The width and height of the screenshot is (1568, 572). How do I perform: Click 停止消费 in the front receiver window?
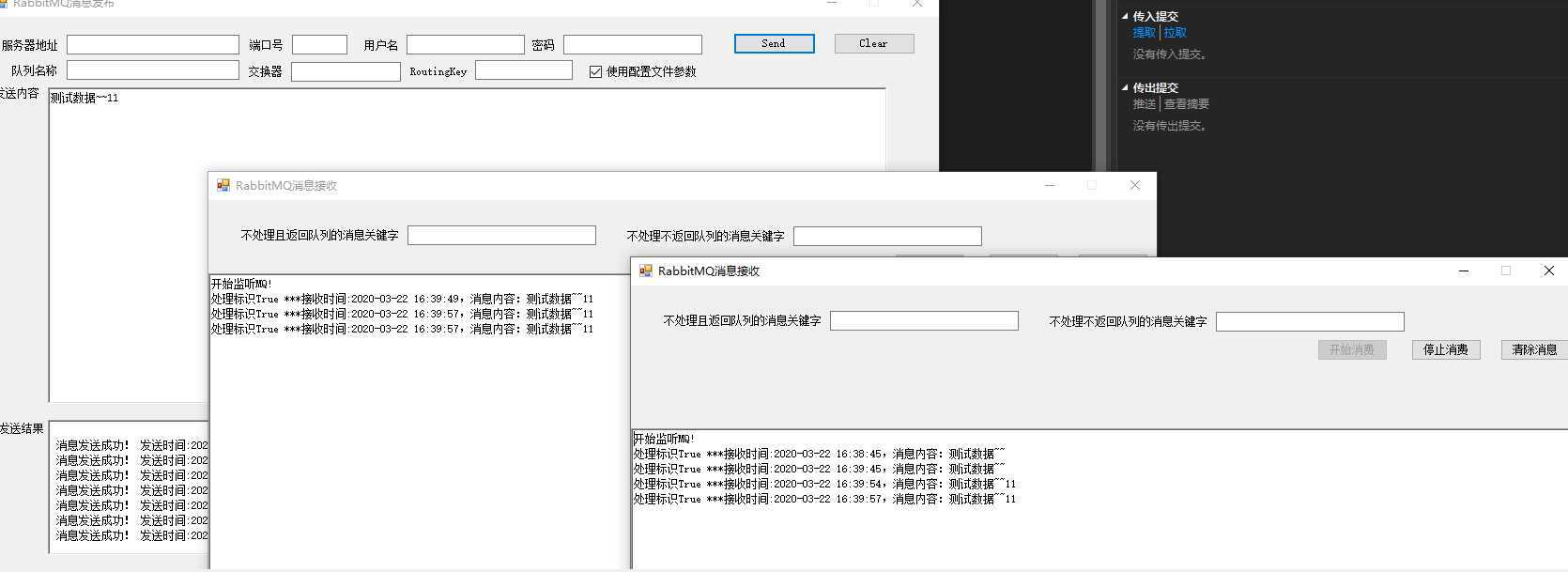coord(1445,349)
